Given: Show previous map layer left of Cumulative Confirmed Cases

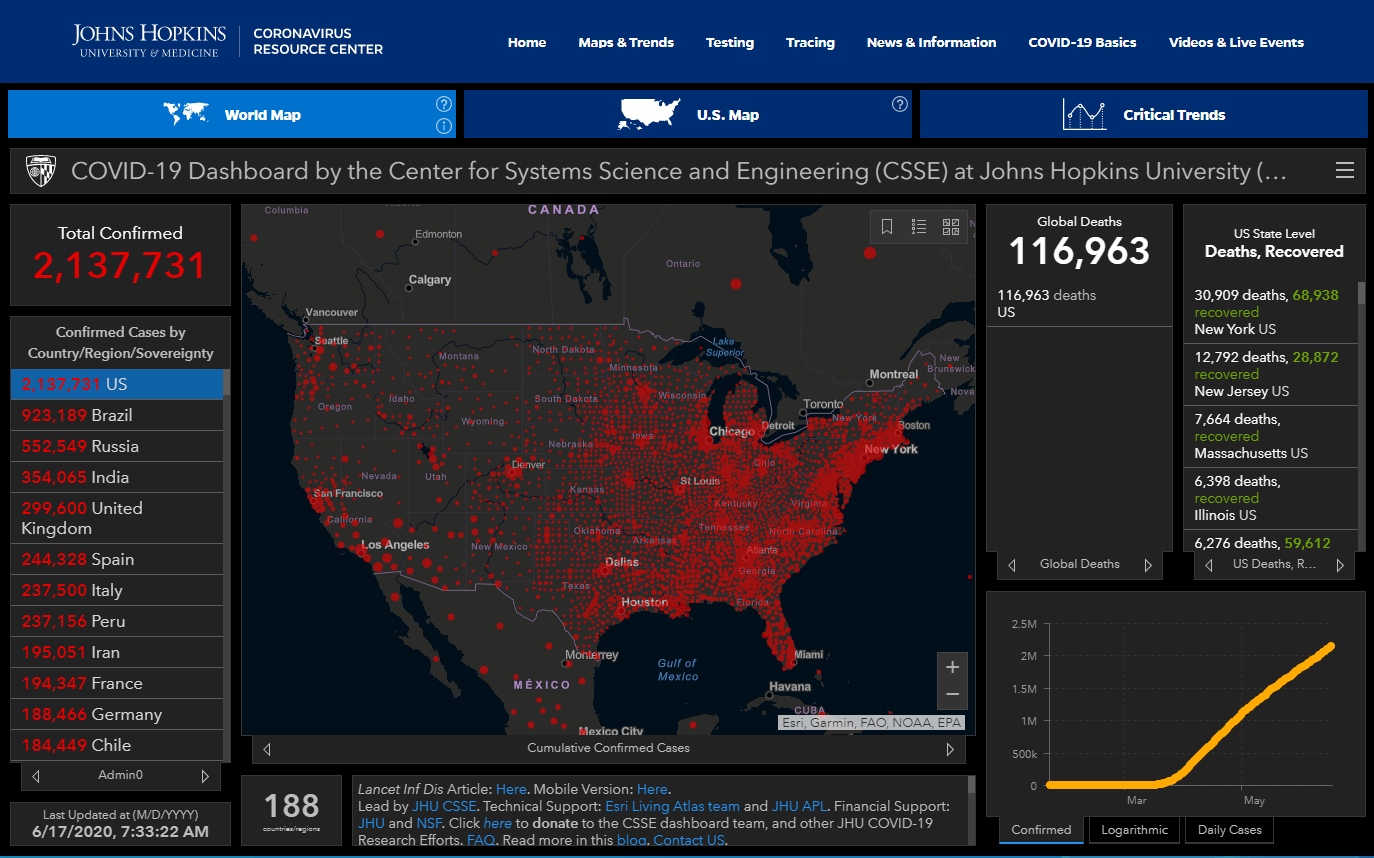Looking at the screenshot, I should [x=267, y=748].
